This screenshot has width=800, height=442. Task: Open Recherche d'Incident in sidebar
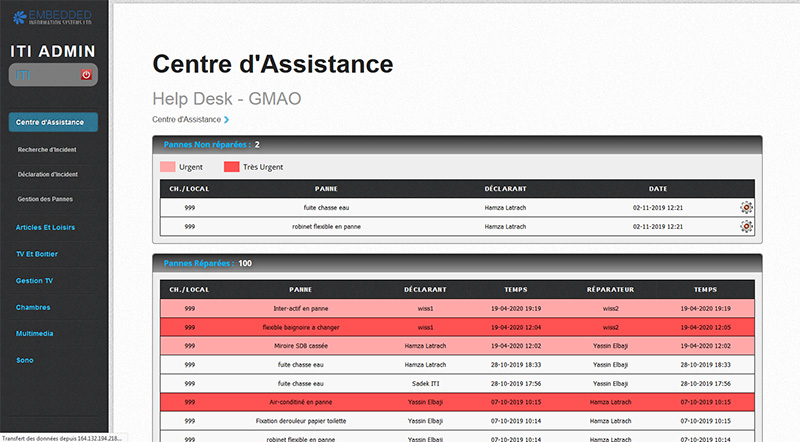[48, 149]
